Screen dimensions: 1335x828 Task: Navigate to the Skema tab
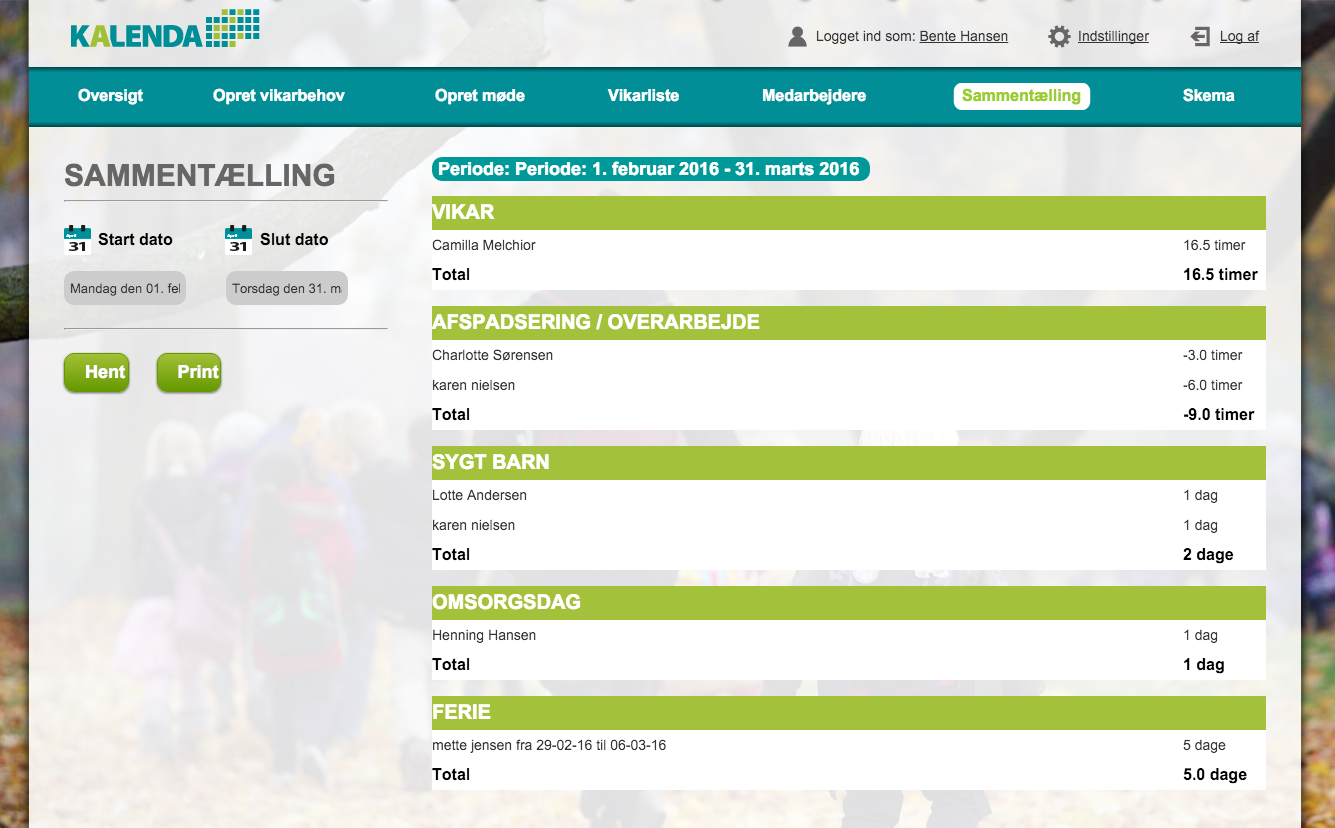pos(1208,96)
